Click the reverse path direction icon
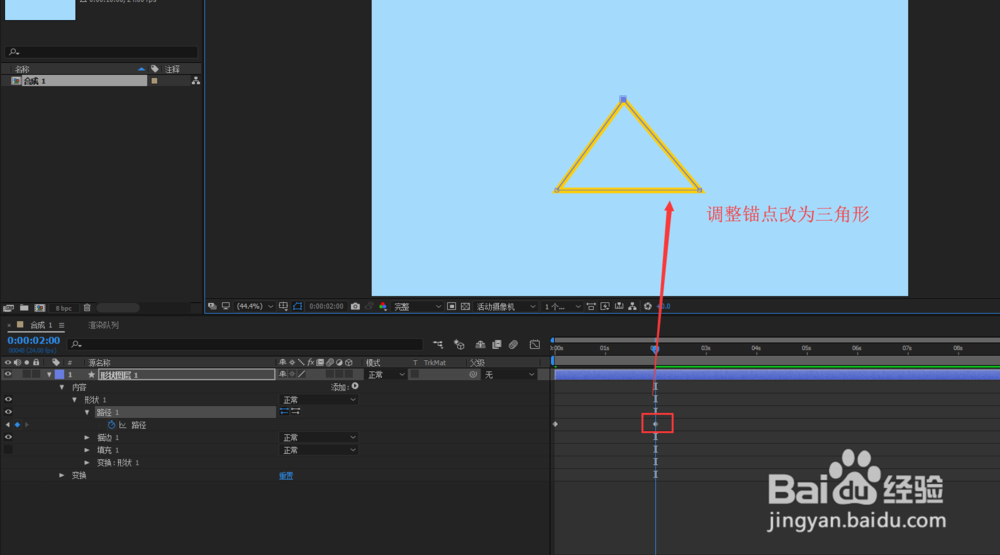 pos(296,412)
